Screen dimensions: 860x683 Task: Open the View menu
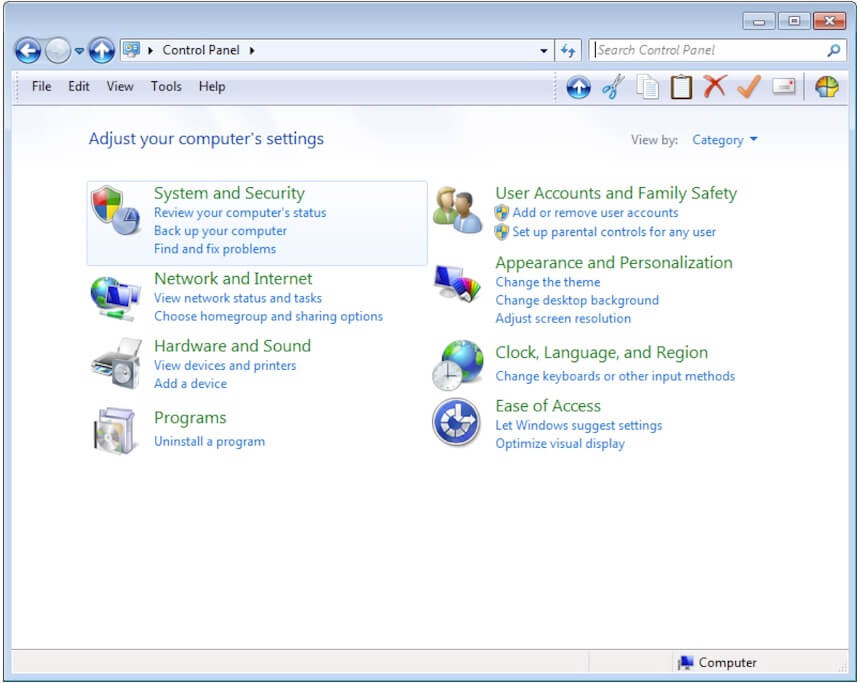(x=120, y=87)
